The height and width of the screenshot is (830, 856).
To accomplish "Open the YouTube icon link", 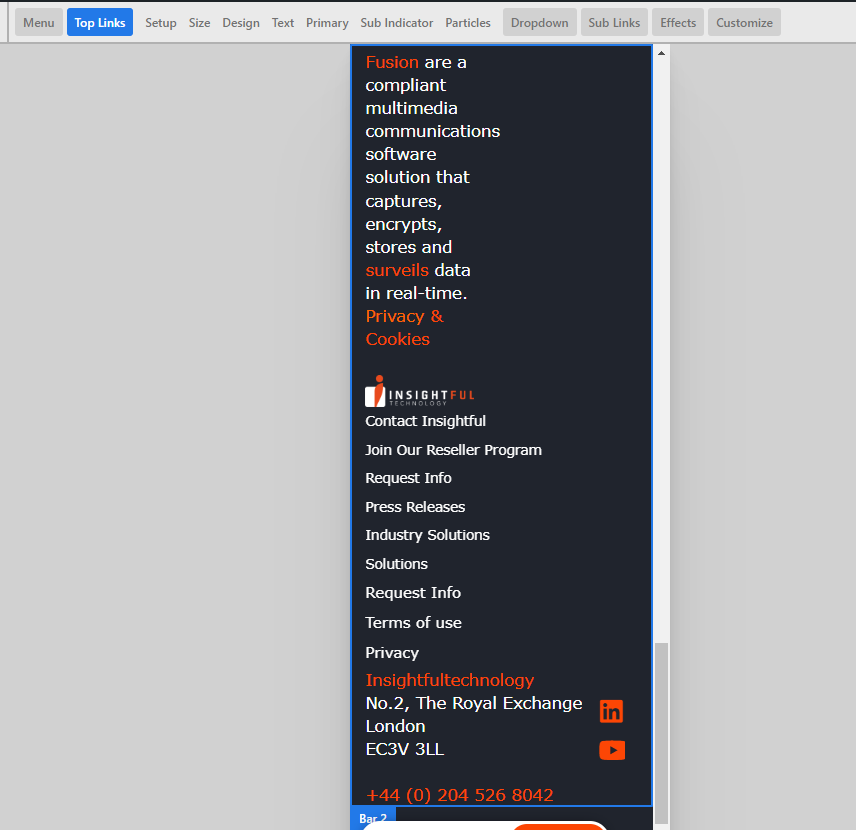I will [612, 750].
